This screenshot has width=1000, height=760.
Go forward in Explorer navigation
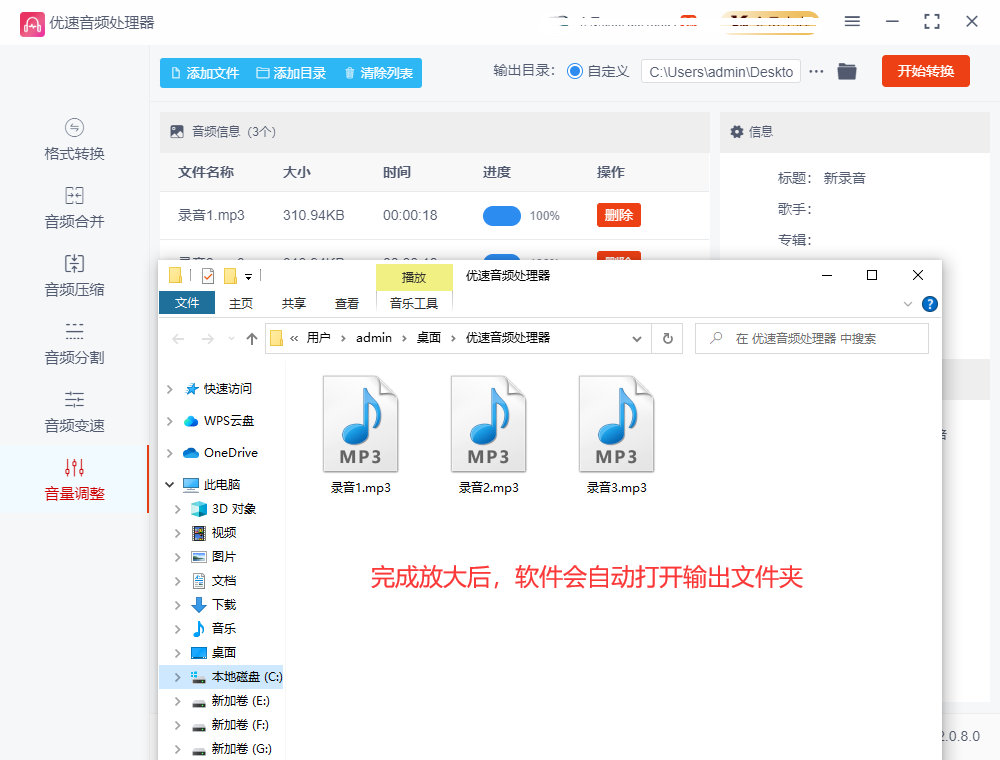pyautogui.click(x=208, y=339)
